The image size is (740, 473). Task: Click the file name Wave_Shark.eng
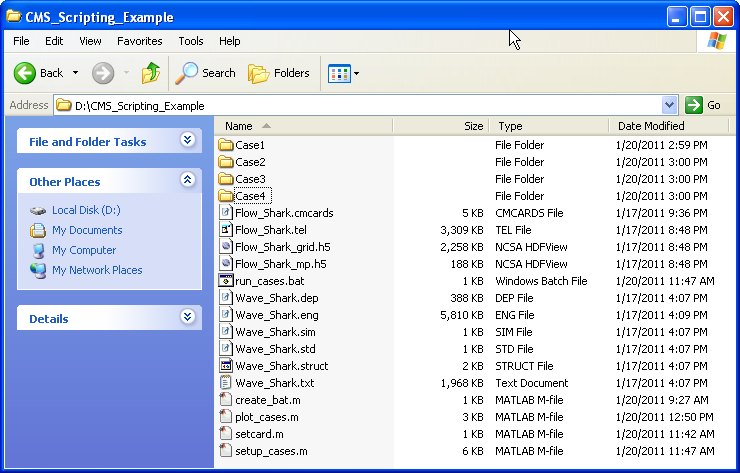[x=277, y=315]
